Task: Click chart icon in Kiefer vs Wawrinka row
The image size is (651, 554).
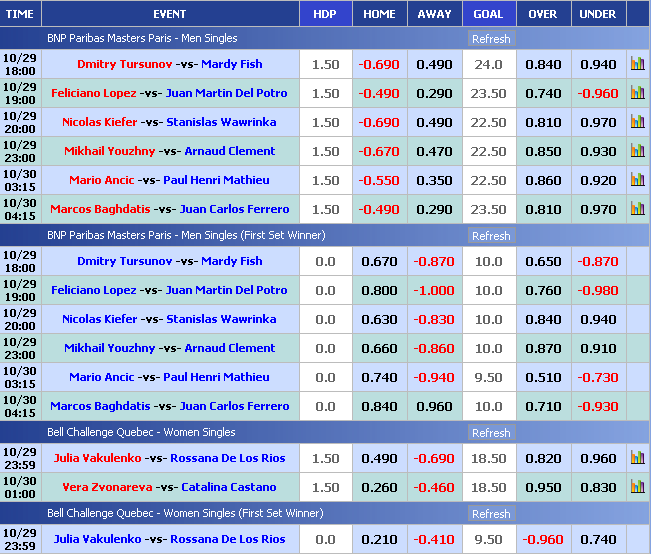Action: pos(637,122)
